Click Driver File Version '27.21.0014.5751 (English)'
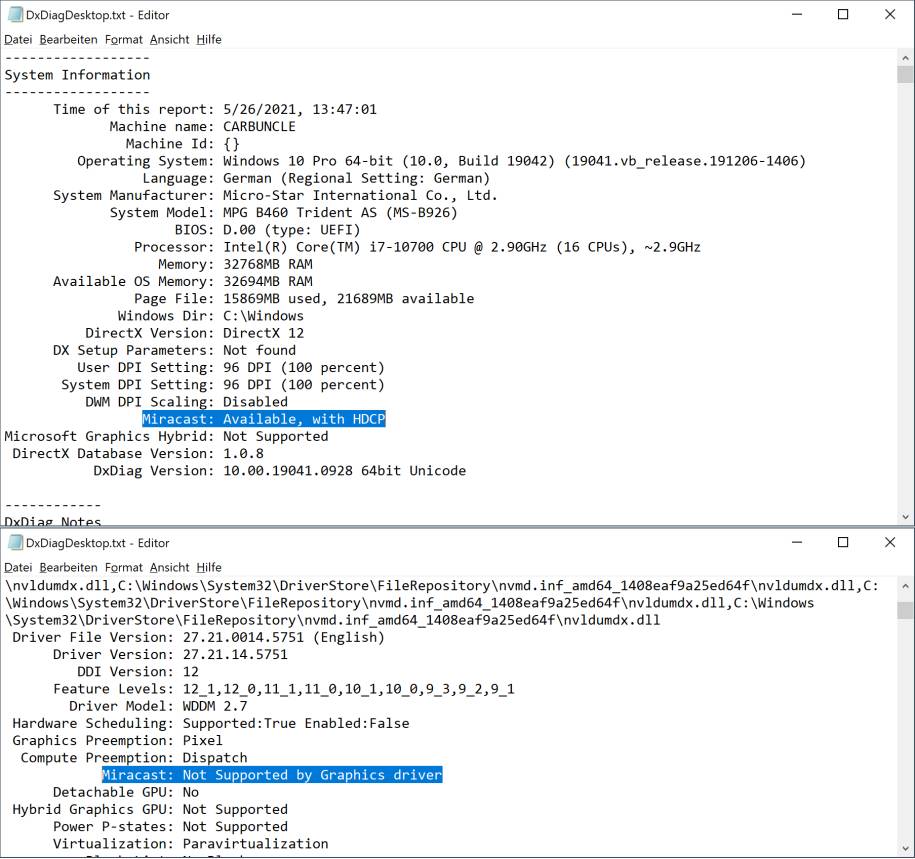This screenshot has width=915, height=859. 284,637
